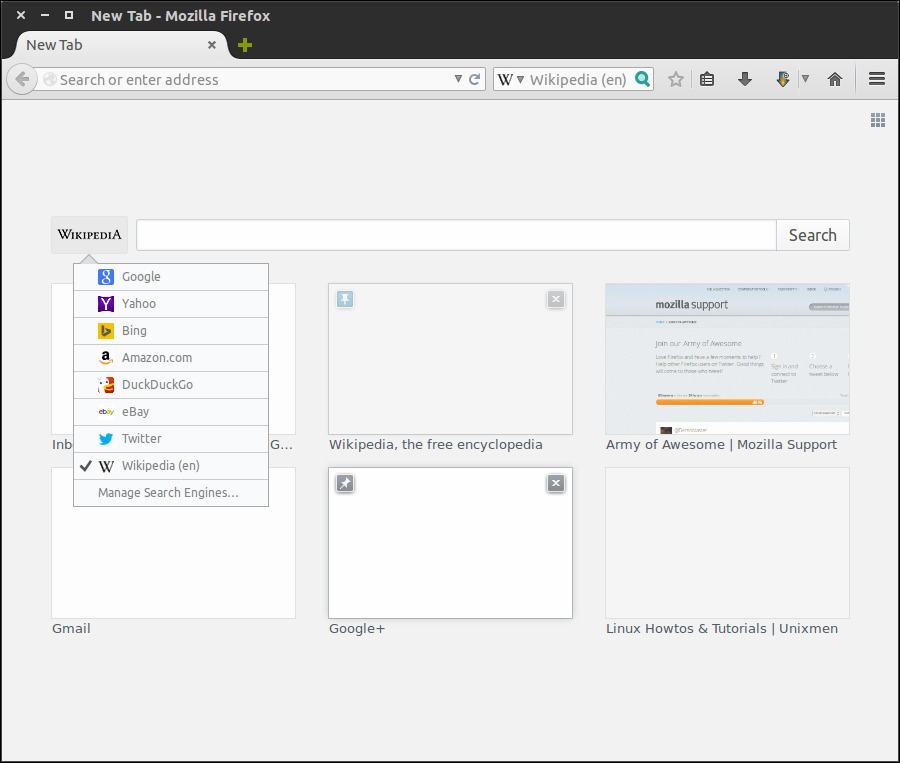Click the back navigation arrow
Viewport: 900px width, 763px height.
(22, 79)
